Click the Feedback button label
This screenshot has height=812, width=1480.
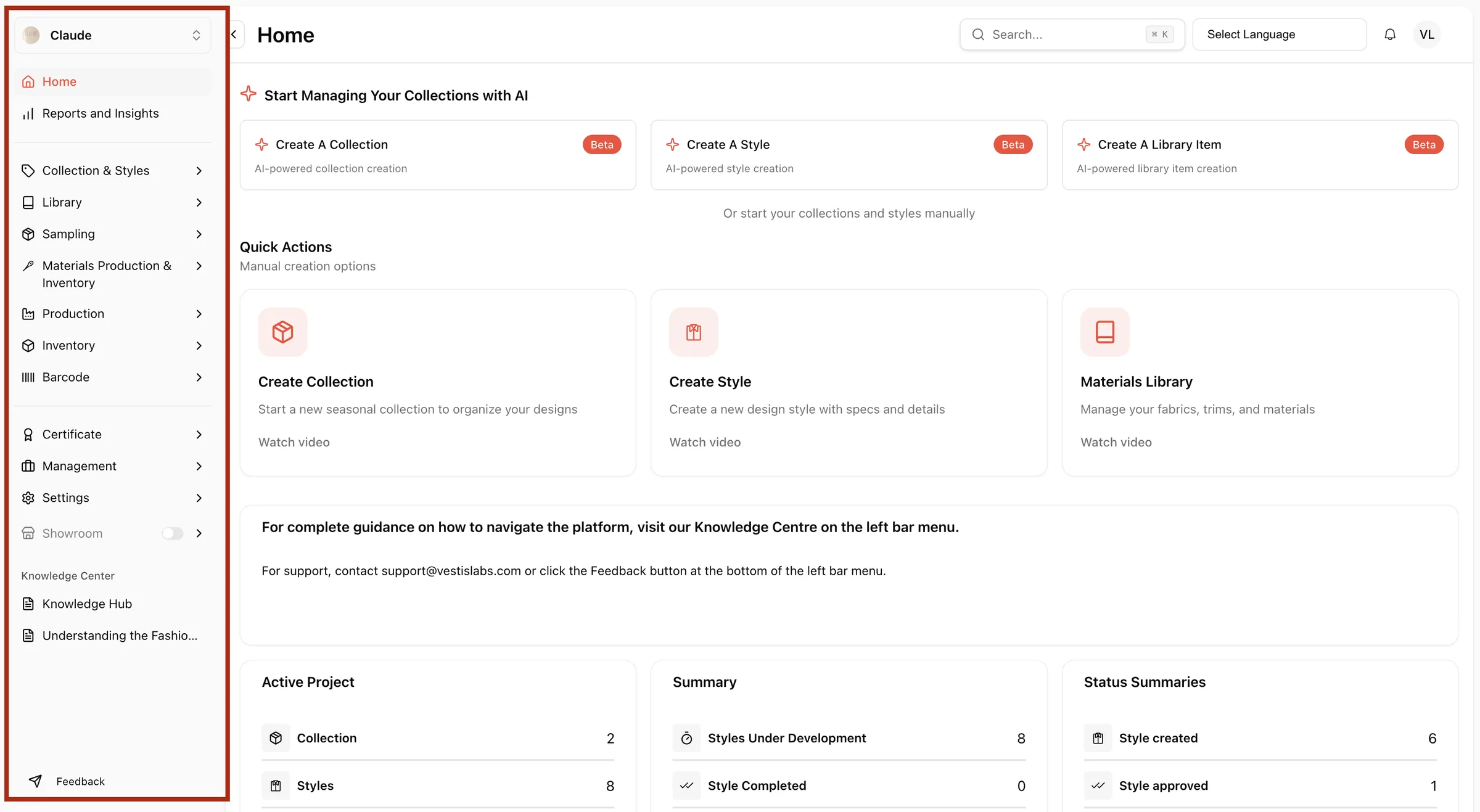[x=81, y=781]
